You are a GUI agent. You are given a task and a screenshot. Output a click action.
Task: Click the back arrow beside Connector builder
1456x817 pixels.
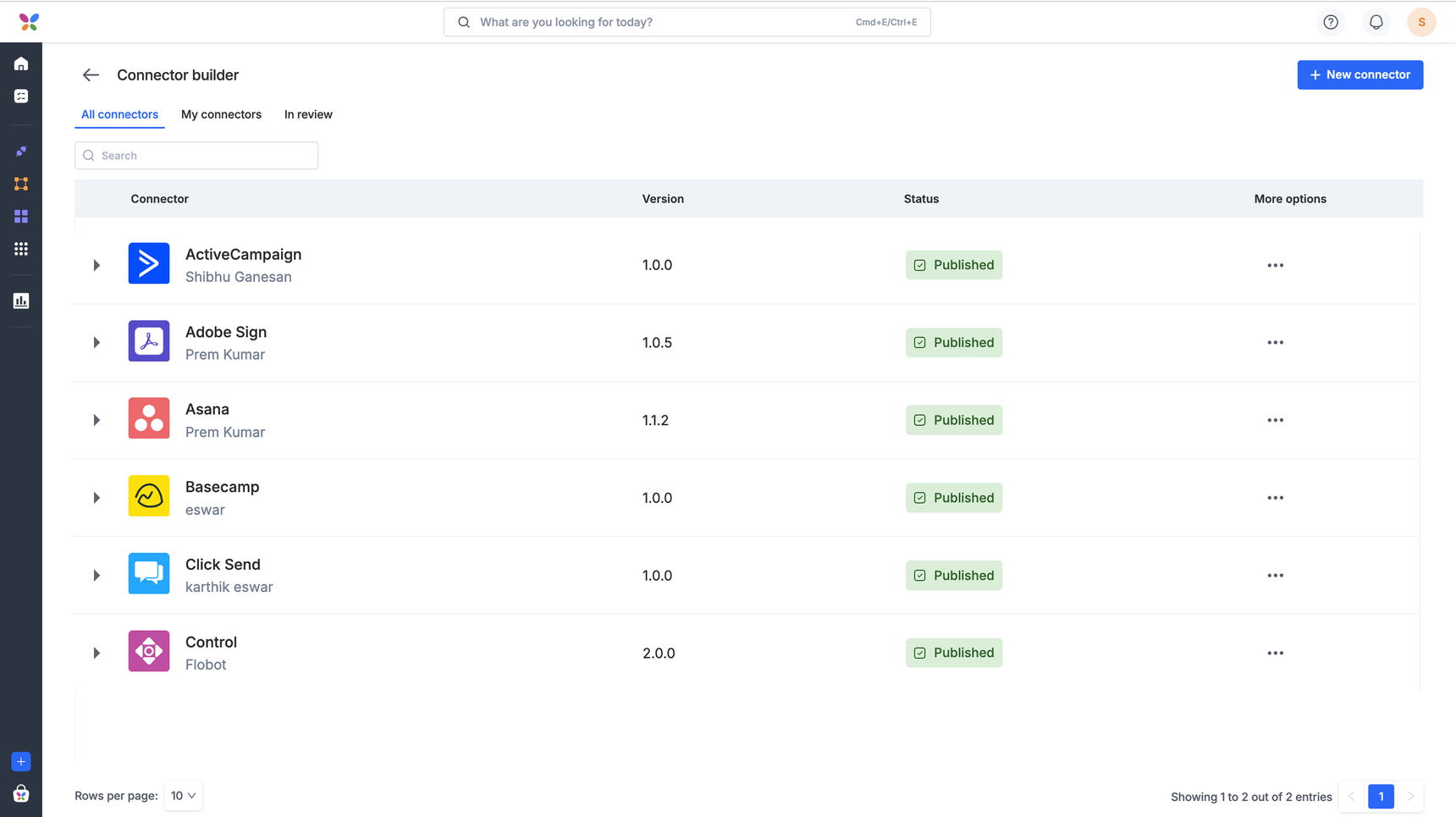91,75
